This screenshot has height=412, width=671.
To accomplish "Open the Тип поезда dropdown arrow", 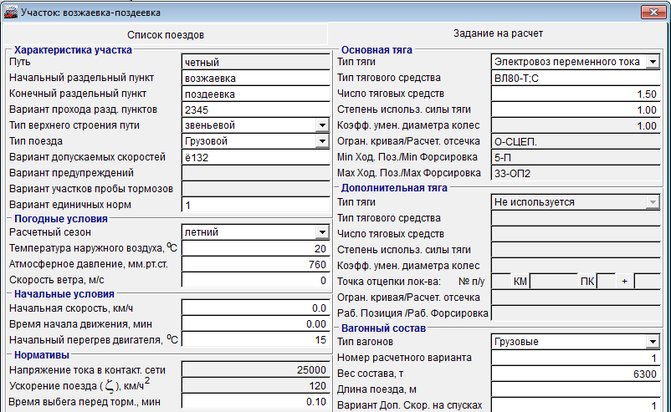I will coord(321,141).
